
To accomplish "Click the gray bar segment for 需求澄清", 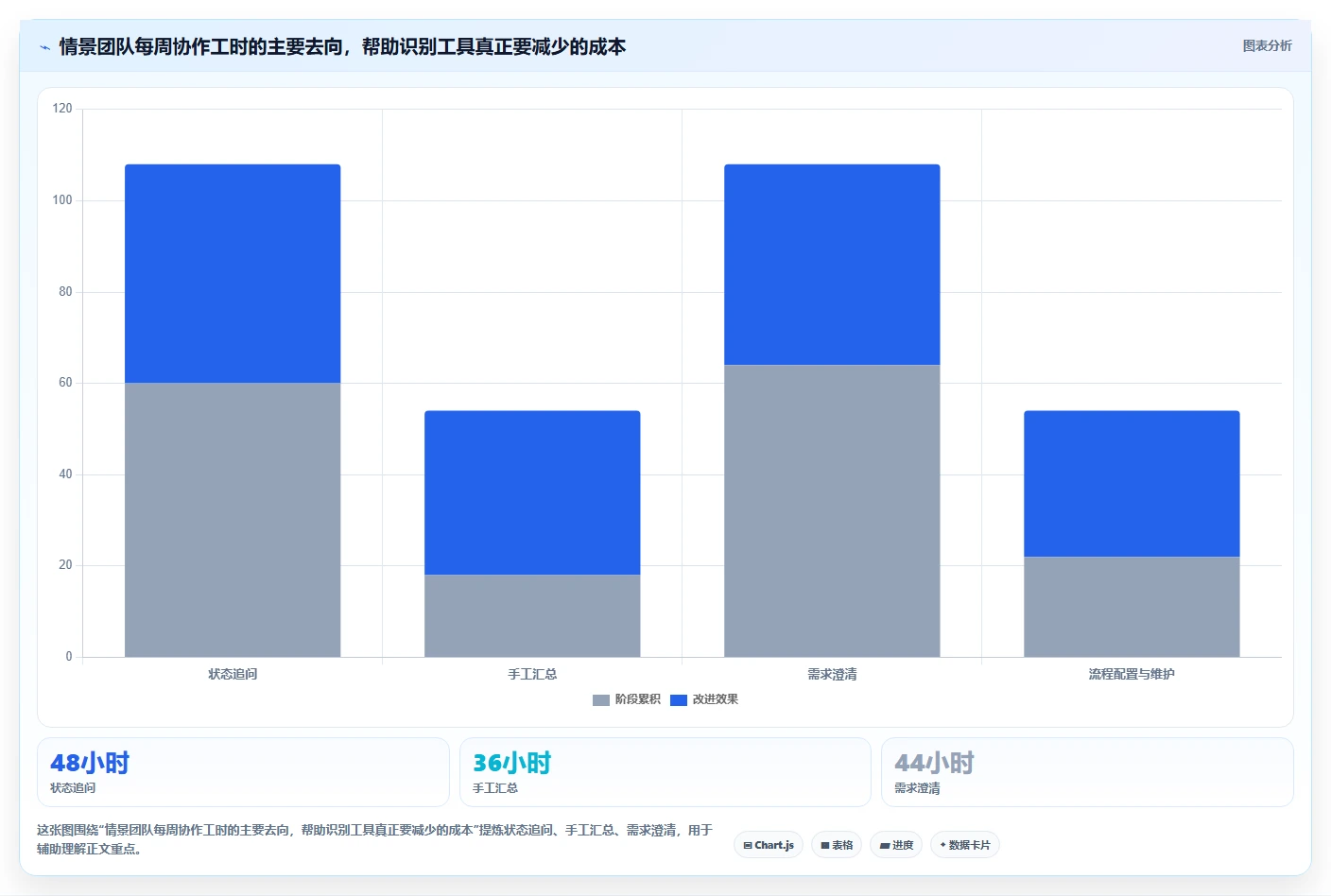I will click(832, 510).
